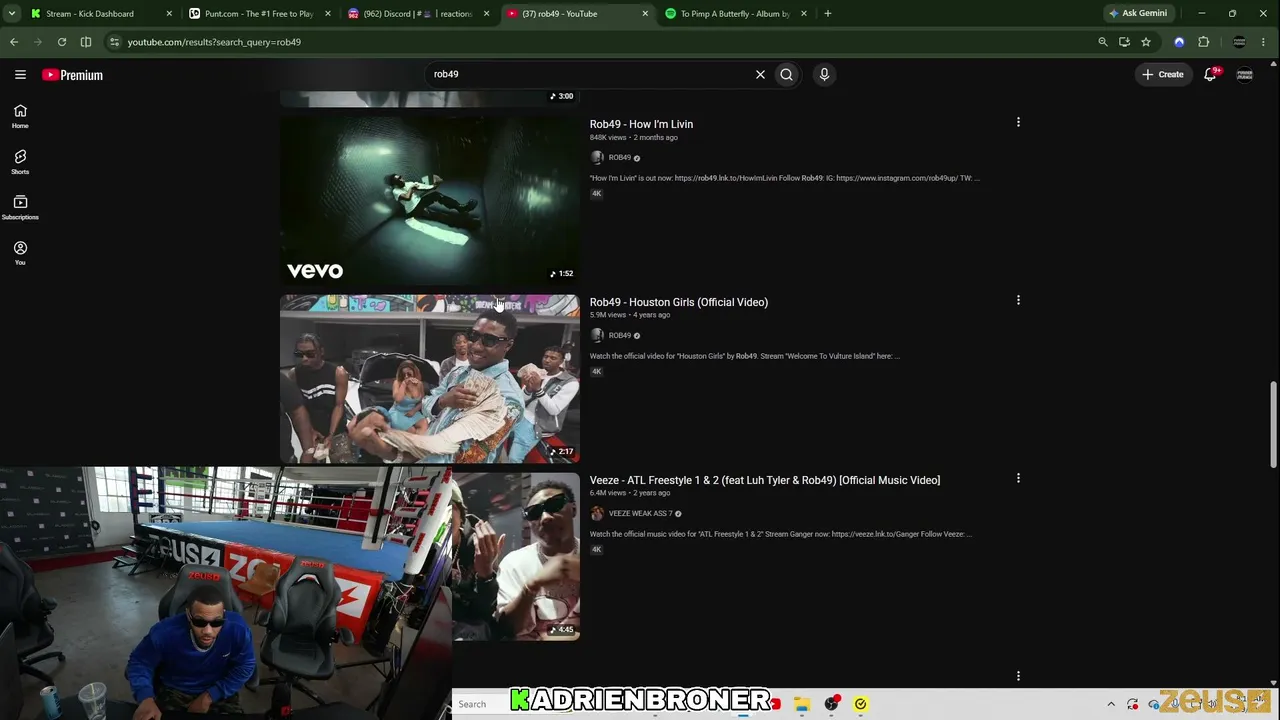The height and width of the screenshot is (720, 1280).
Task: View site information icon in address bar
Action: 115,42
